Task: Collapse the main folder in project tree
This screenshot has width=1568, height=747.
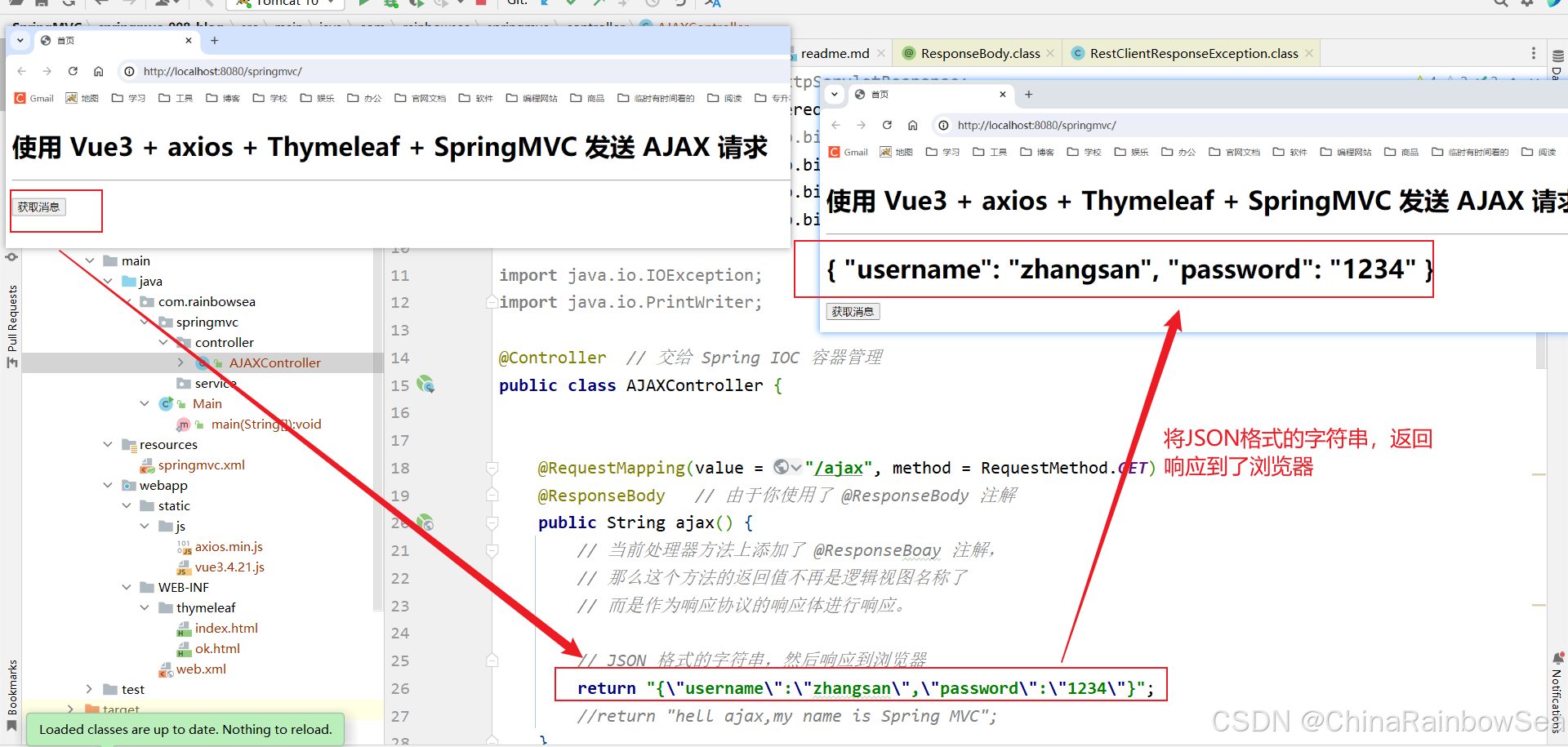Action: point(90,260)
